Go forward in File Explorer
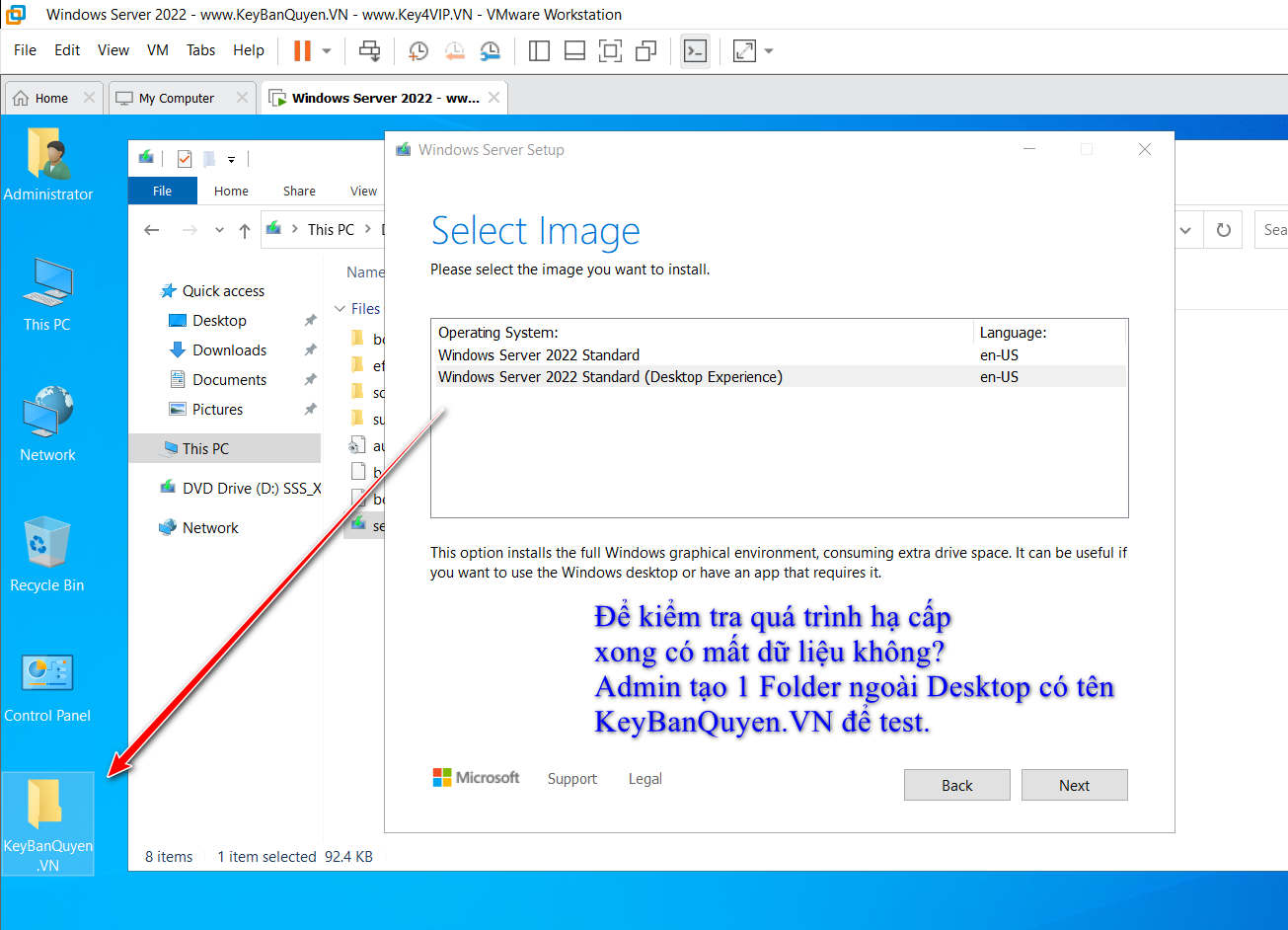 (x=189, y=230)
